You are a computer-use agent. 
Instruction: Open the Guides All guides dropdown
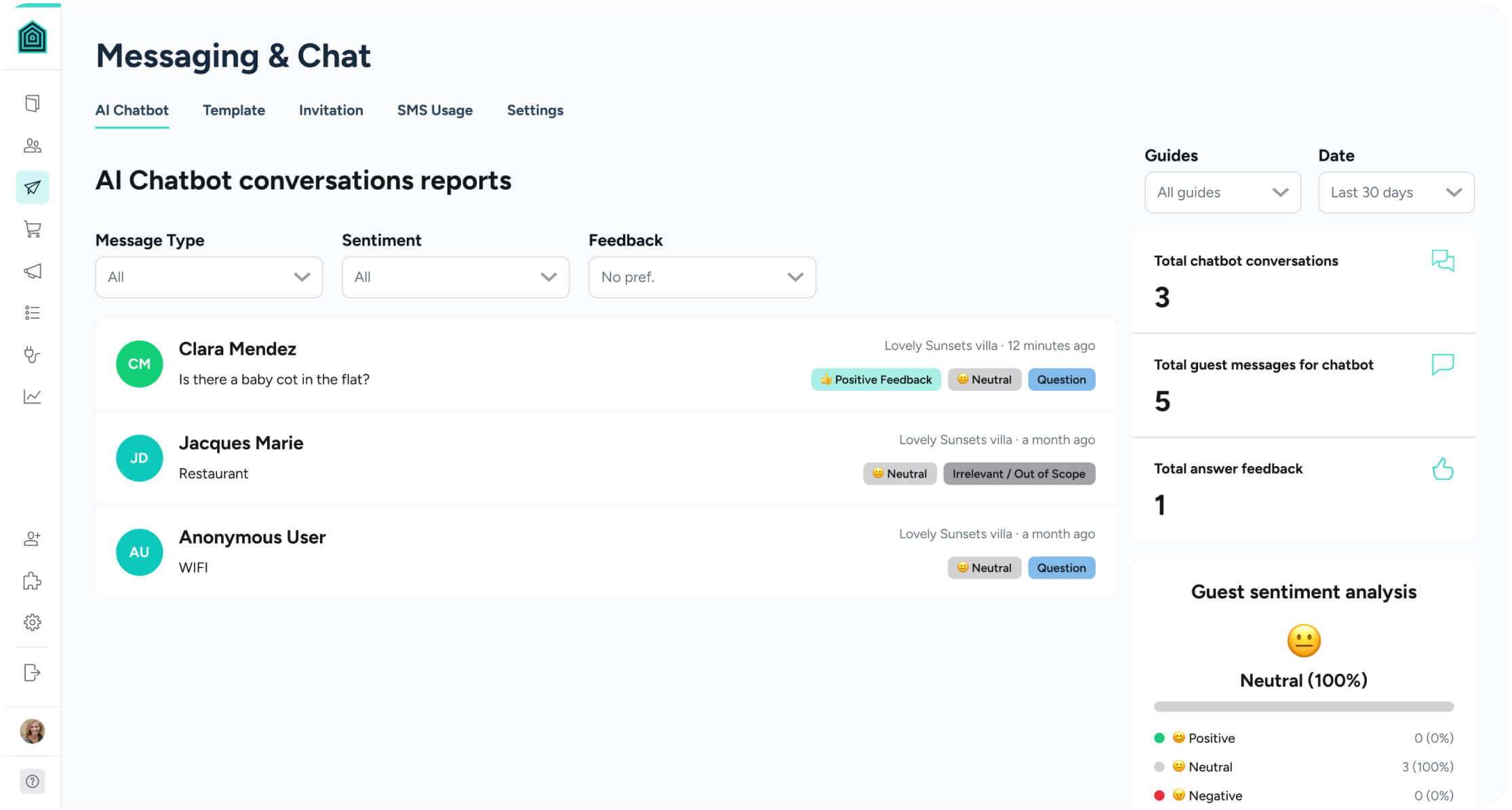pyautogui.click(x=1222, y=193)
